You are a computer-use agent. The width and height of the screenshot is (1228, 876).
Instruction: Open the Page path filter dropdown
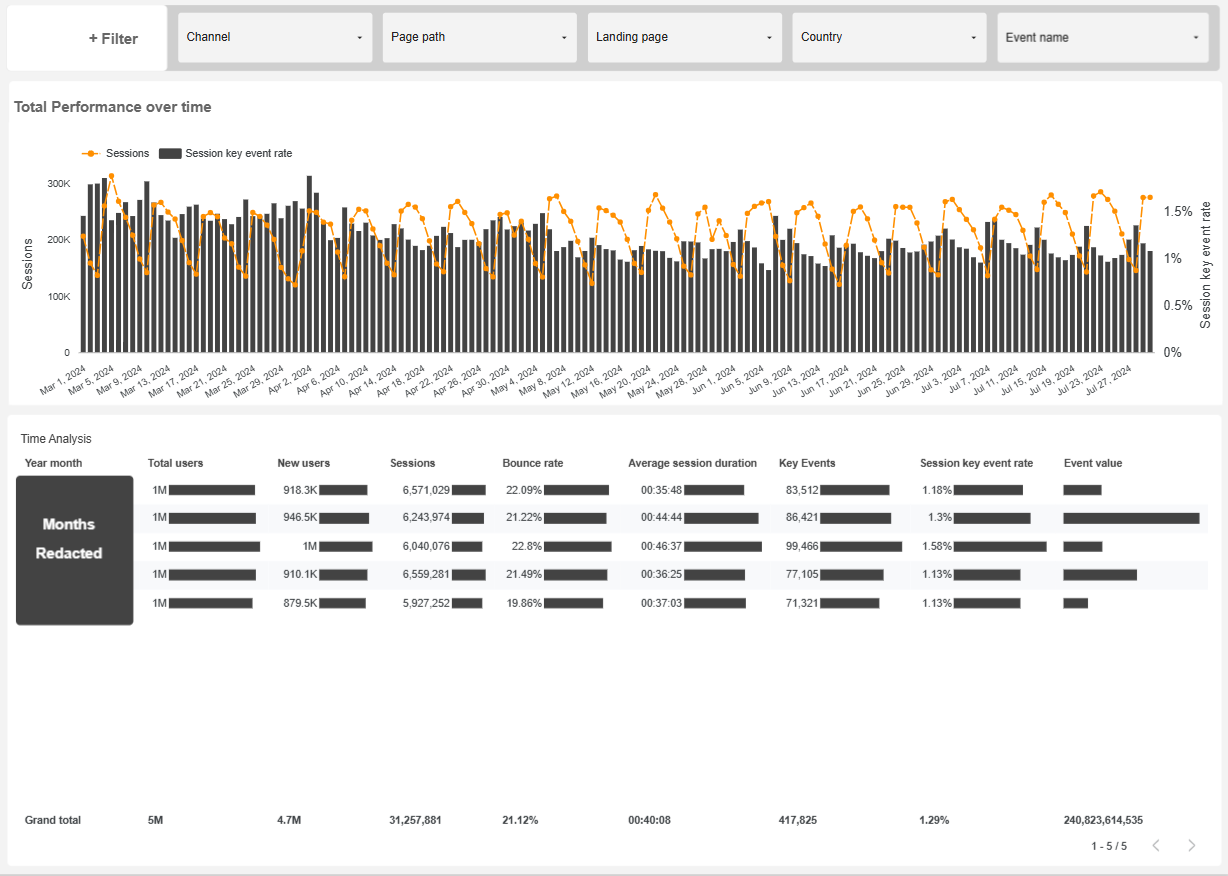479,37
